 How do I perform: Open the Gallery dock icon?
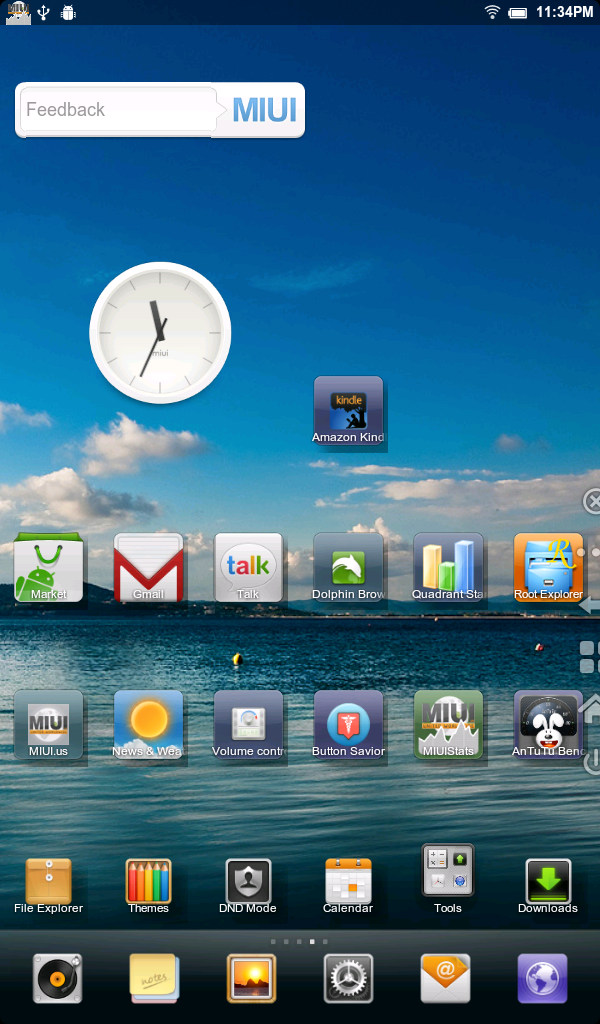coord(251,978)
